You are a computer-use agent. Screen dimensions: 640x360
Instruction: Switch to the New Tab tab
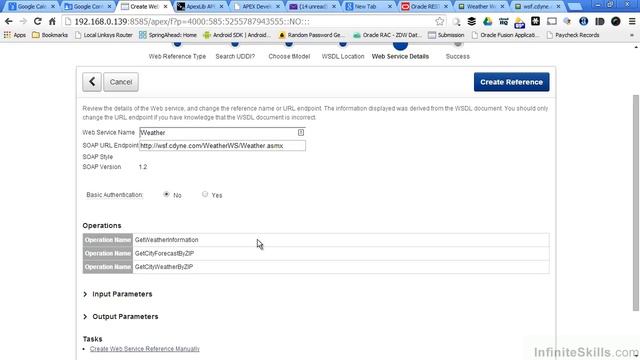(369, 7)
